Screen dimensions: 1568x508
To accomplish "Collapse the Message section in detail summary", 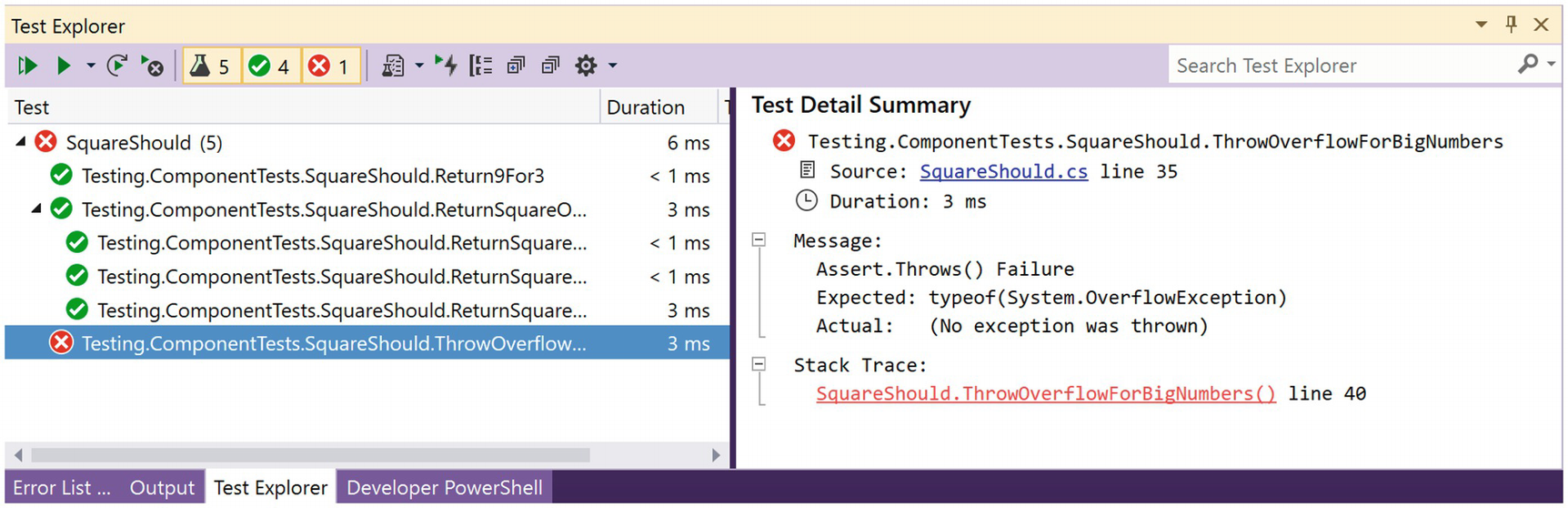I will (x=759, y=240).
